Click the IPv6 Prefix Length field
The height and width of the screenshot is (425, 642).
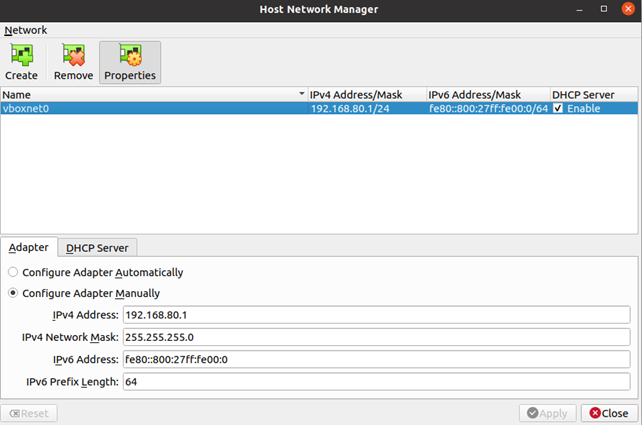click(x=376, y=382)
